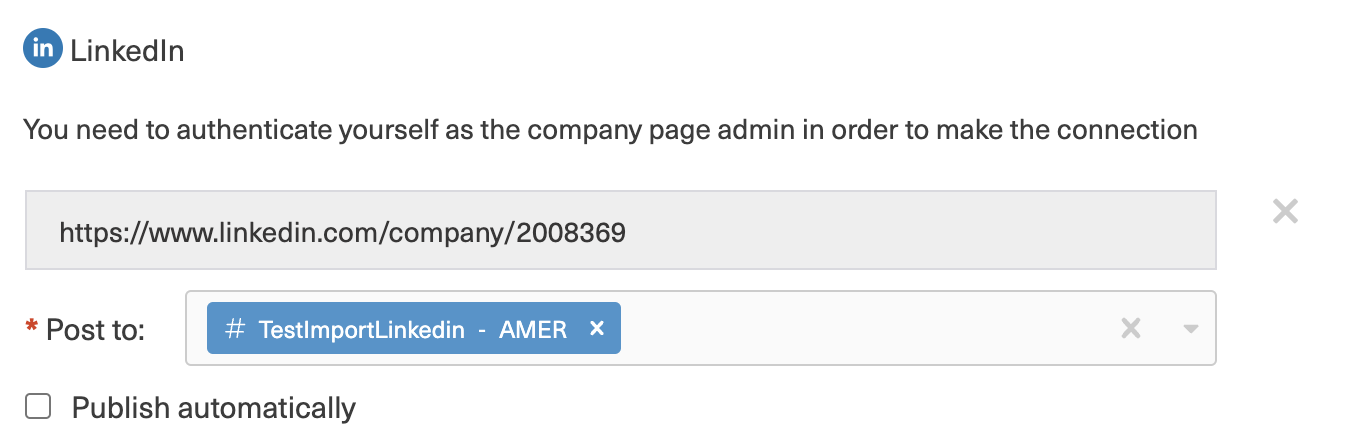Screen dimensions: 1348x444
Task: Remove the TestImportLinkedin - AMER tag
Action: click(597, 328)
